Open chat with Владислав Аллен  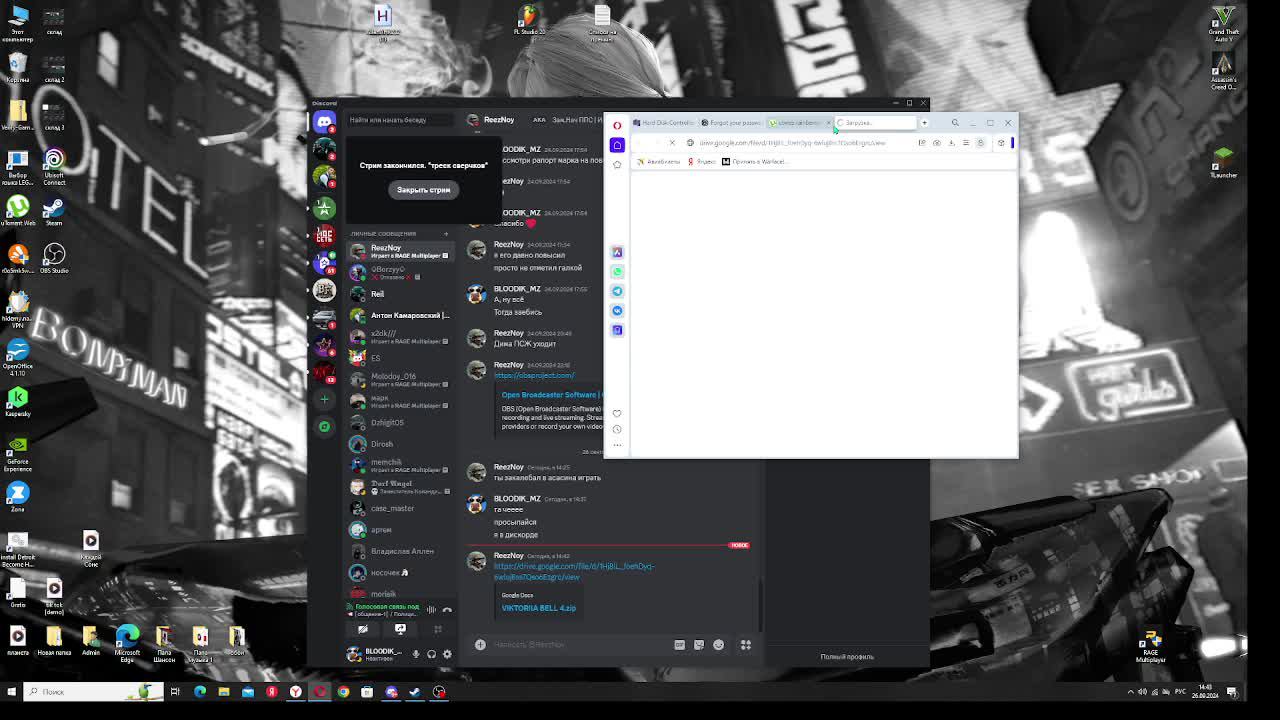pos(400,551)
